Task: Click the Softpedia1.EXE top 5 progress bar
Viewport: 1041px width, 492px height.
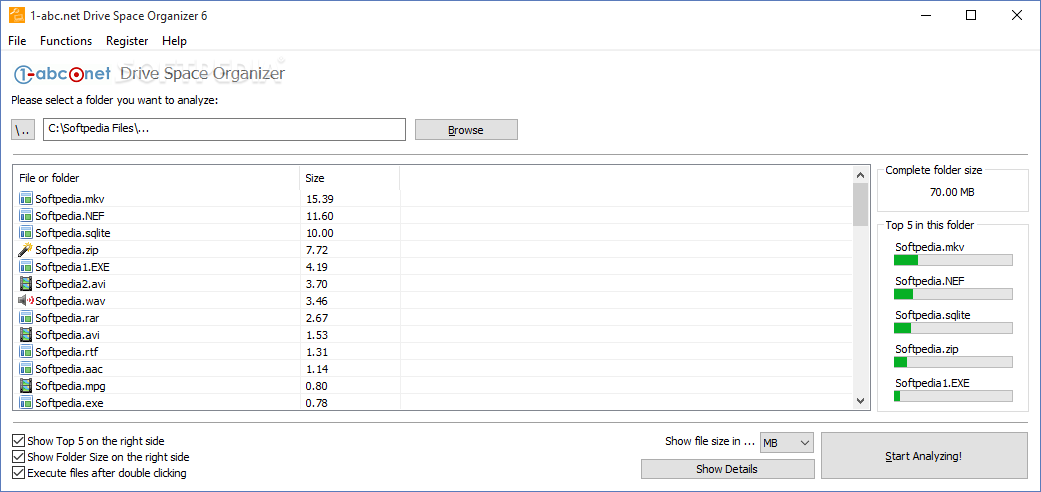Action: click(953, 396)
